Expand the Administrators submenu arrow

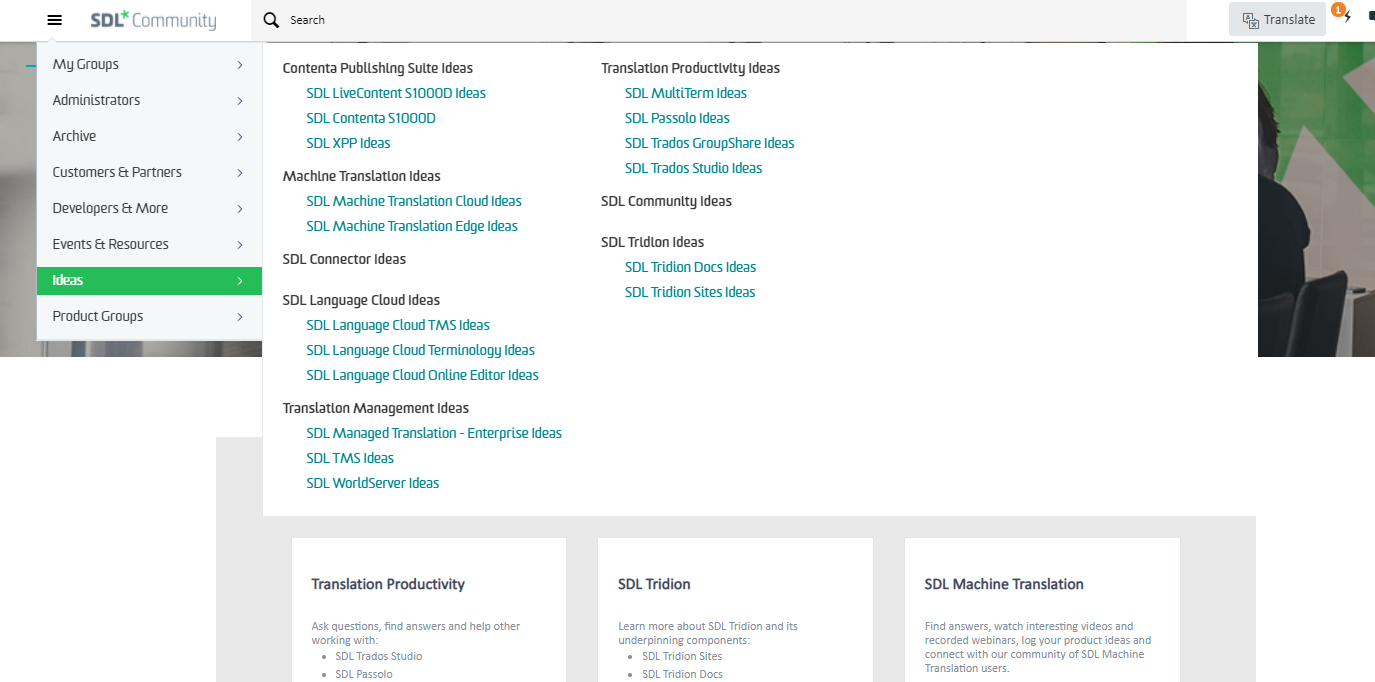[x=240, y=101]
